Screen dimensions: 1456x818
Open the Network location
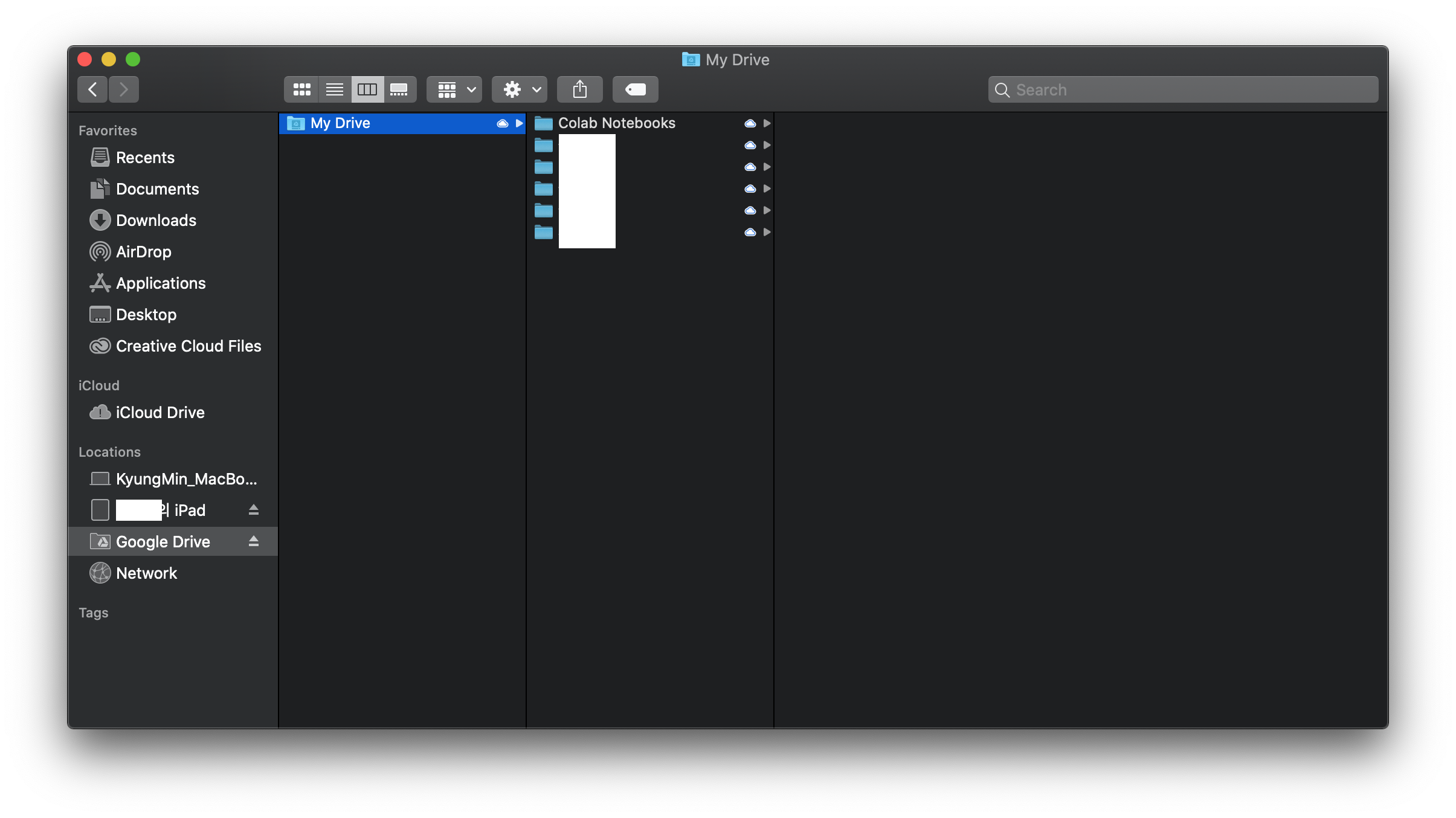tap(146, 573)
